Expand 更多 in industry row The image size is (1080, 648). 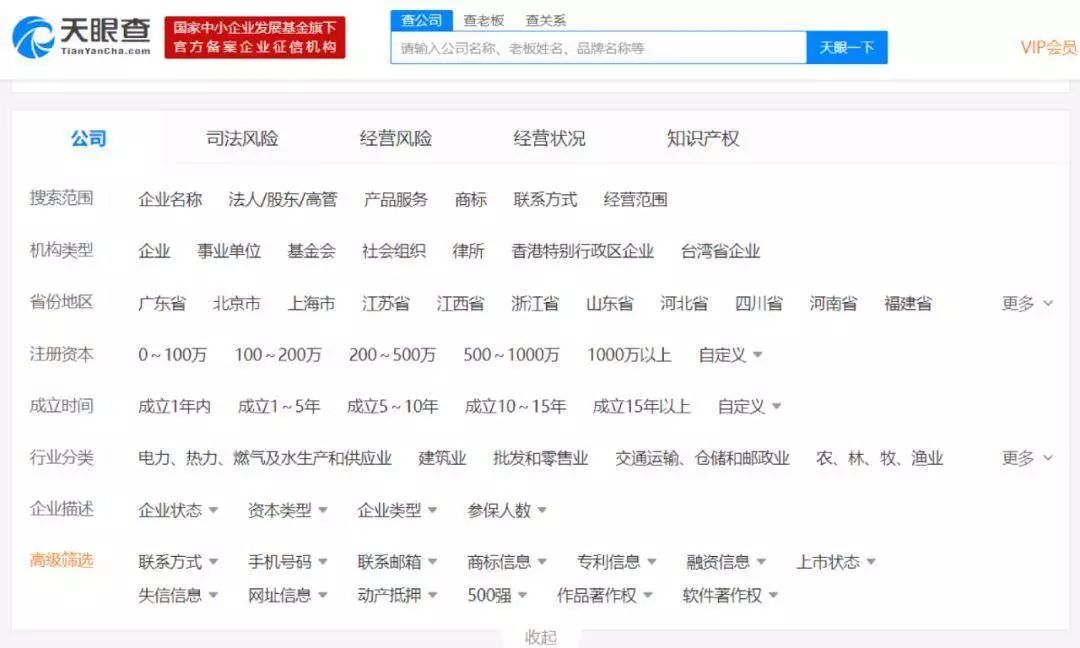pyautogui.click(x=1027, y=458)
